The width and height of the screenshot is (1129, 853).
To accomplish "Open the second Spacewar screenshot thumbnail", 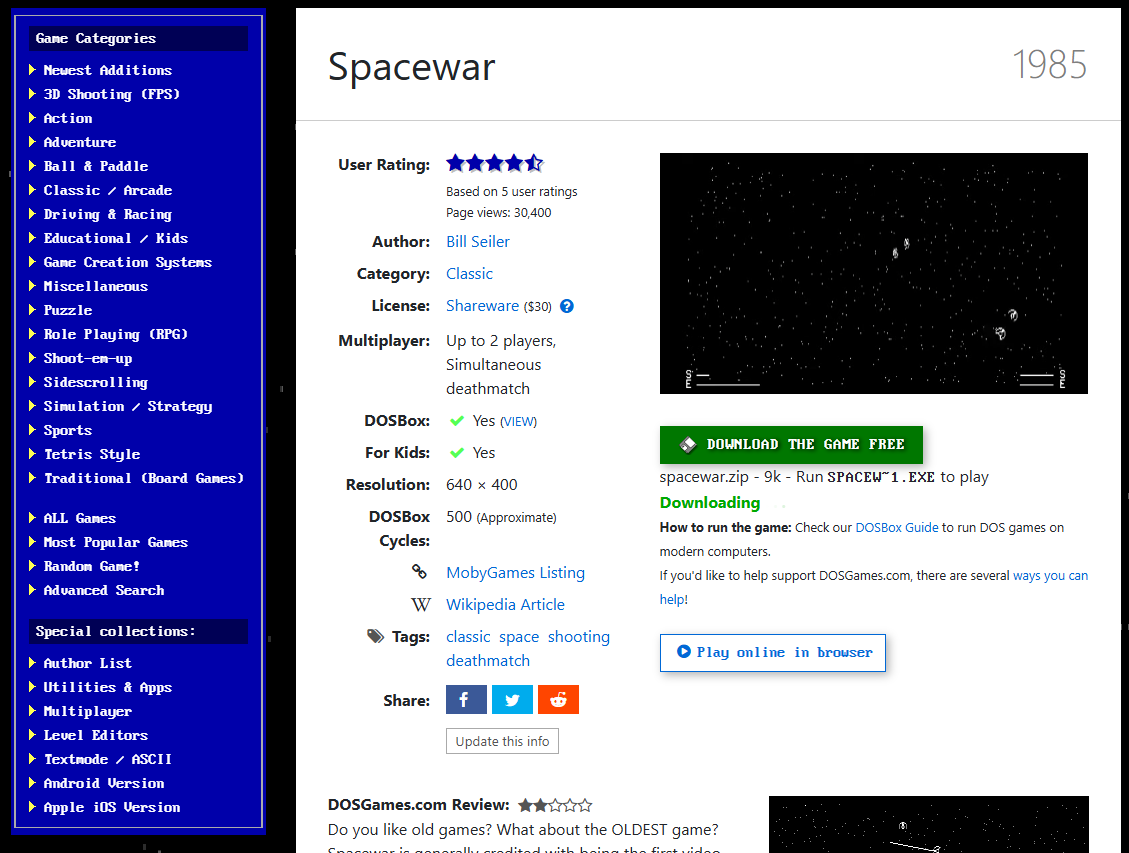I will [x=928, y=824].
